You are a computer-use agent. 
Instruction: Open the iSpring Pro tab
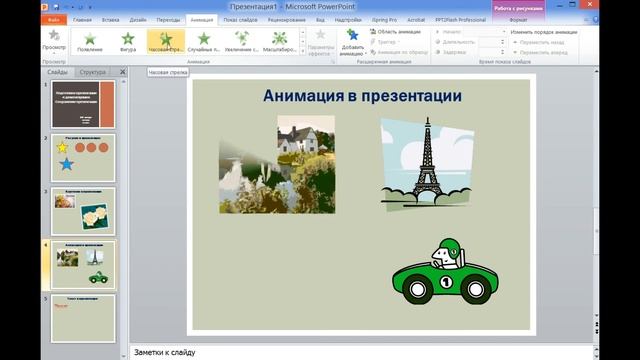[384, 20]
